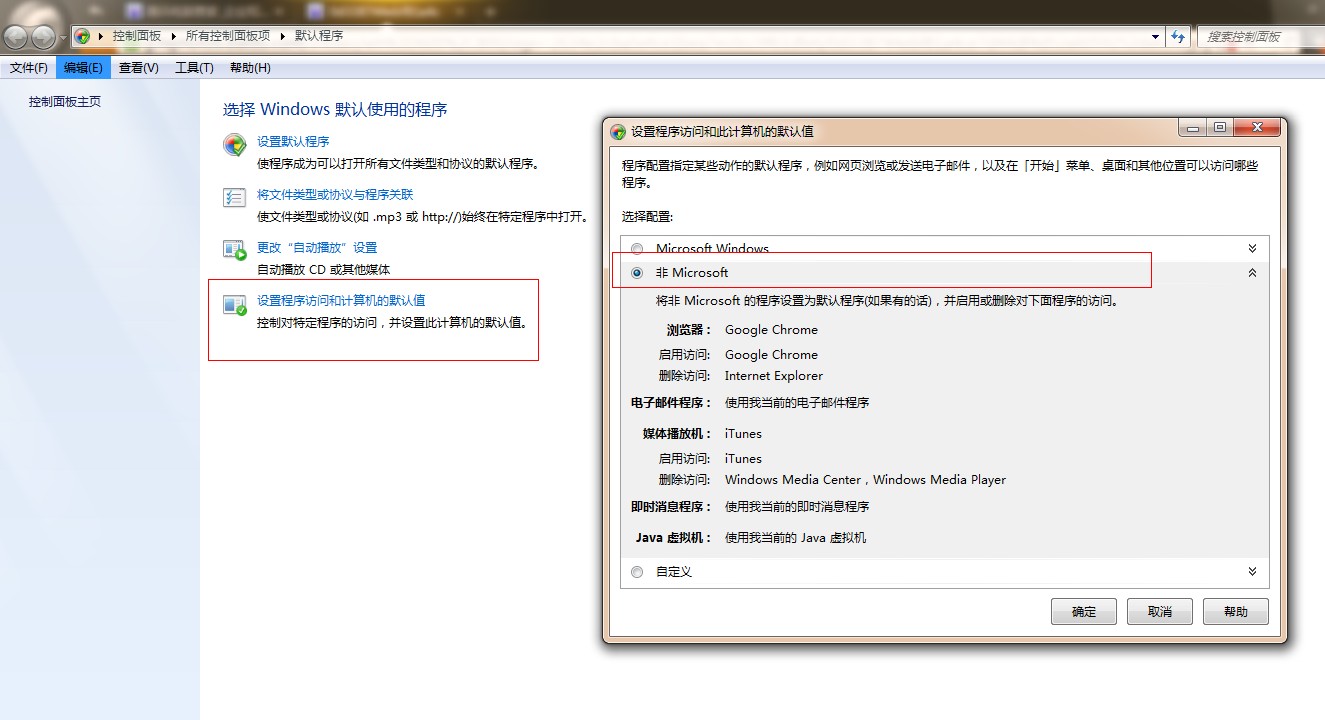
Task: Click 使用我当前的即时消息程序 text
Action: (x=797, y=507)
